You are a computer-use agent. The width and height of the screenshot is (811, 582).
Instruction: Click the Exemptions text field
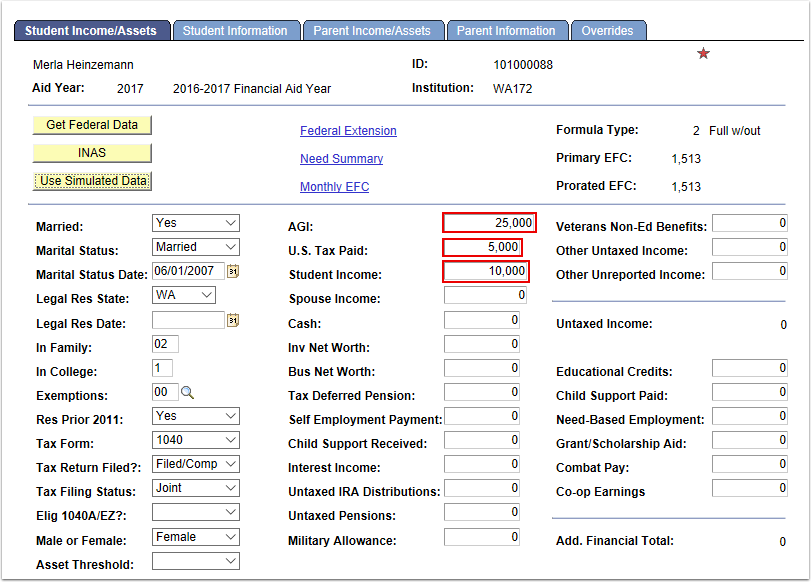166,392
